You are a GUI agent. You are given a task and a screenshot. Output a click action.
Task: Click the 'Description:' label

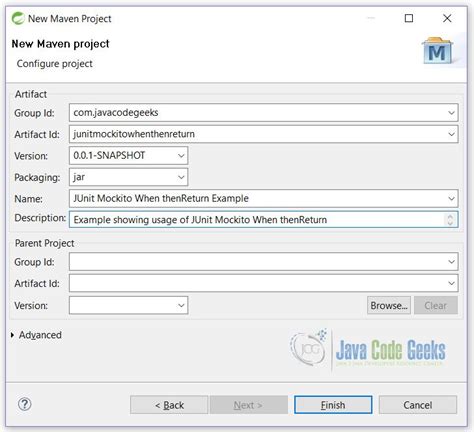tap(40, 218)
